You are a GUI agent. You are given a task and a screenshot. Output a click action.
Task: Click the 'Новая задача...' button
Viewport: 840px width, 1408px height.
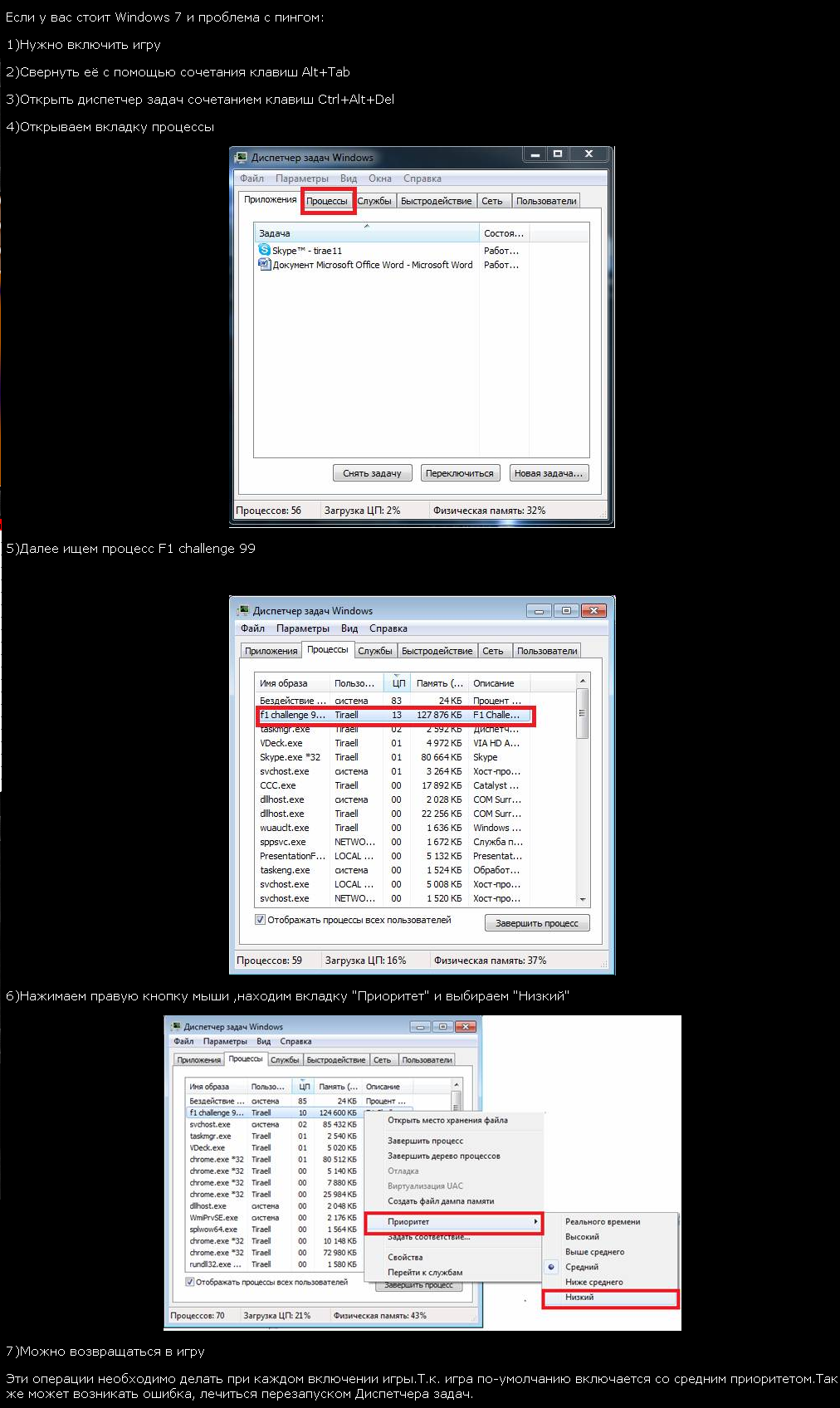pos(548,473)
